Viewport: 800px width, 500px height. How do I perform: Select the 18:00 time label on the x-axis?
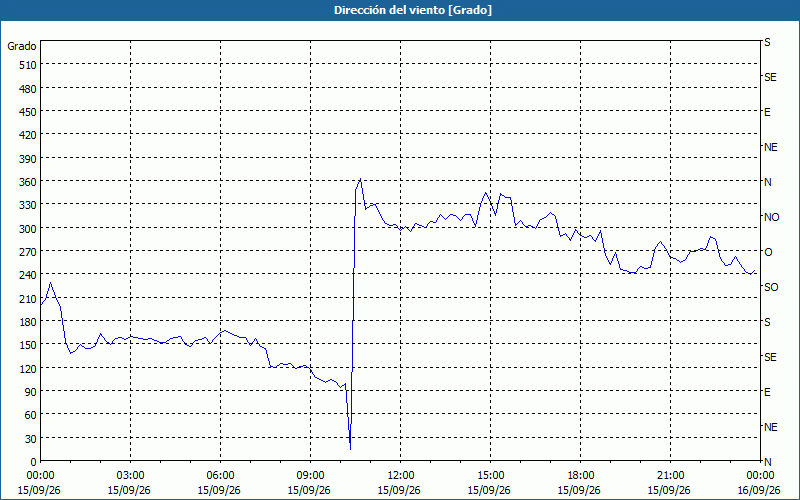[580, 476]
